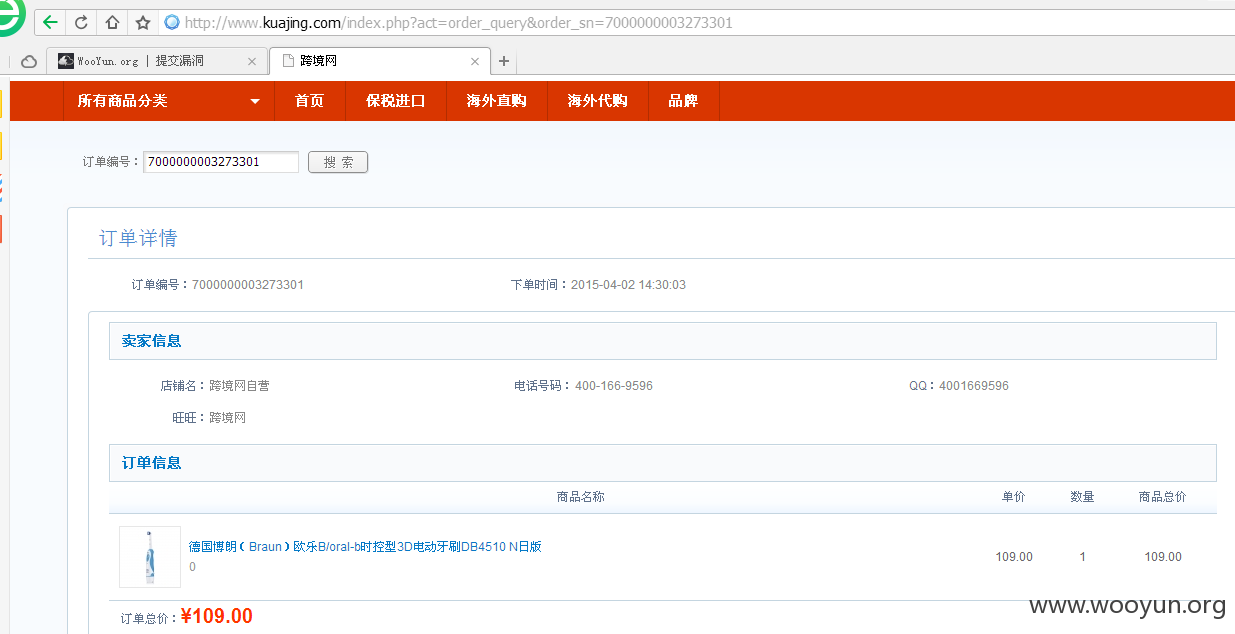1235x634 pixels.
Task: Go back with the browser back arrow
Action: 50,22
